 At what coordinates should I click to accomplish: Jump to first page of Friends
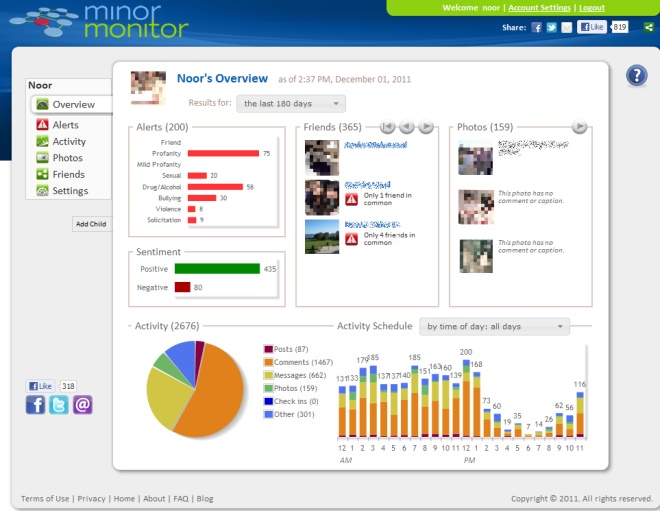pos(388,126)
